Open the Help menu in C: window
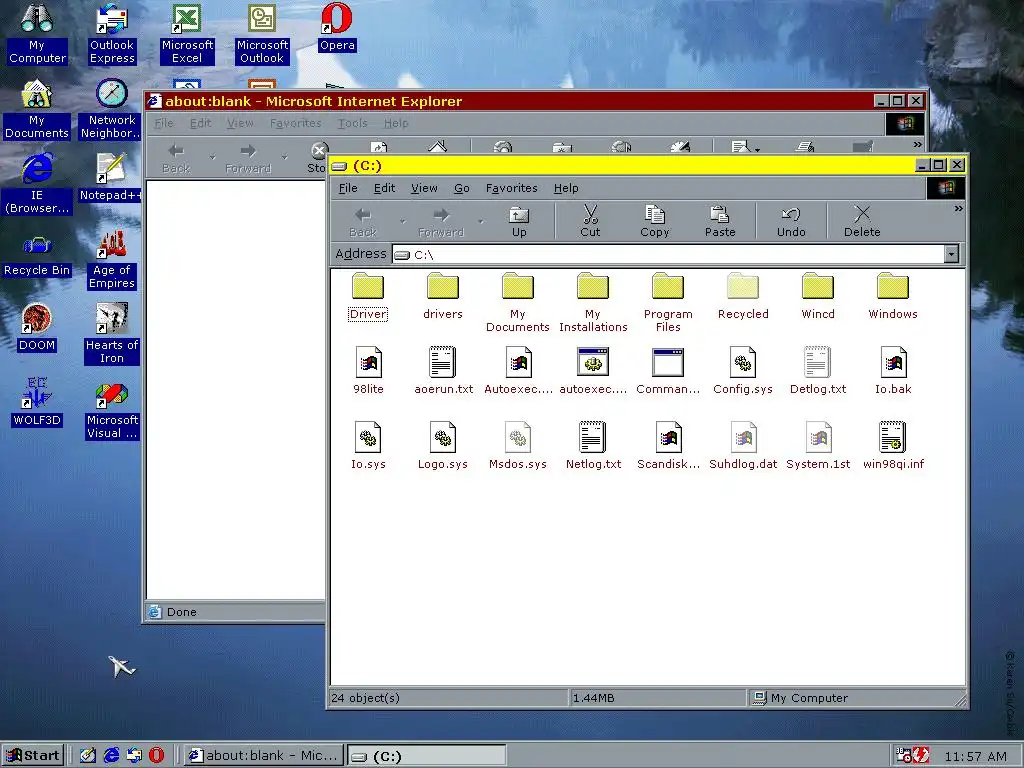 click(566, 188)
